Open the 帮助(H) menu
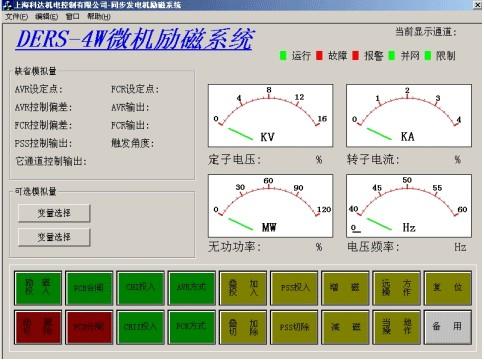The width and height of the screenshot is (484, 363). (99, 17)
